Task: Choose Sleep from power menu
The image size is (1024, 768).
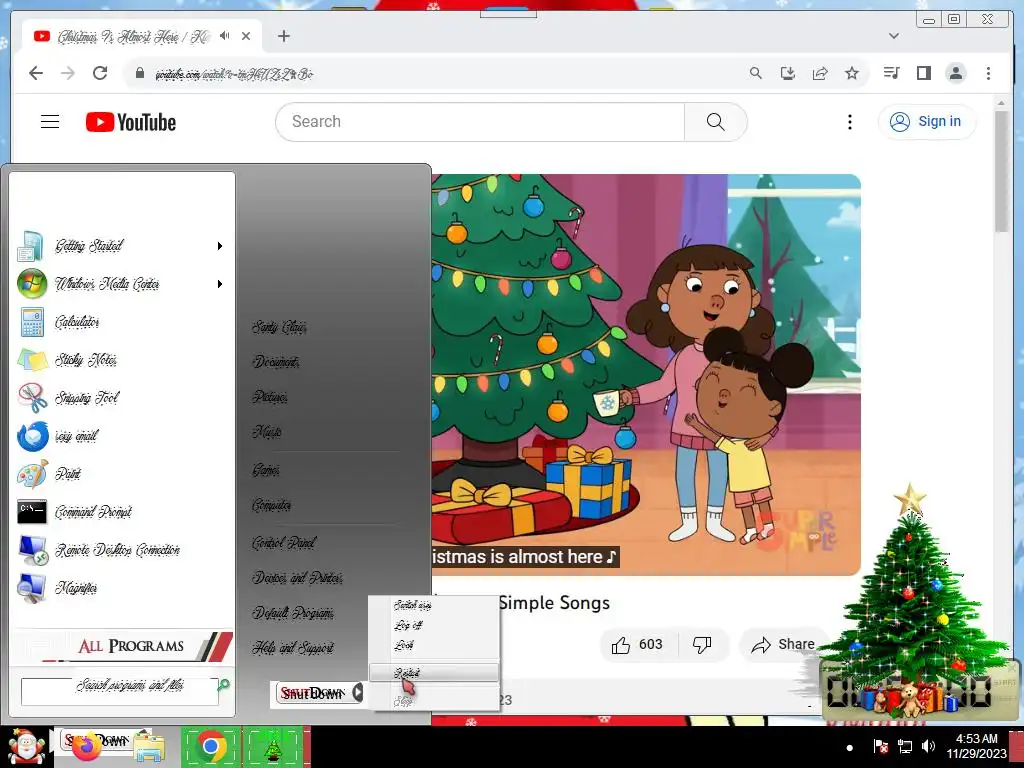Action: 433,701
